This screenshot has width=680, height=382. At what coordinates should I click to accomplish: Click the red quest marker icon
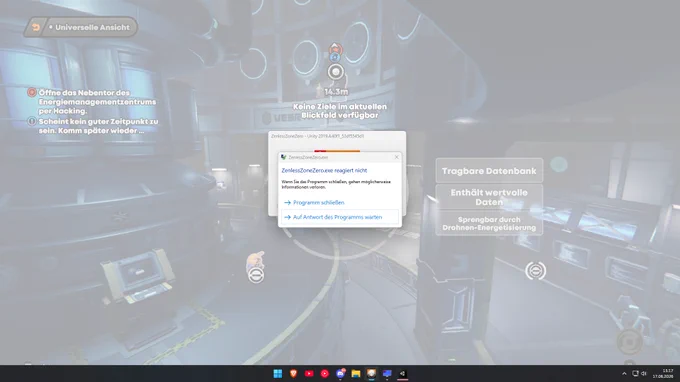coord(32,92)
